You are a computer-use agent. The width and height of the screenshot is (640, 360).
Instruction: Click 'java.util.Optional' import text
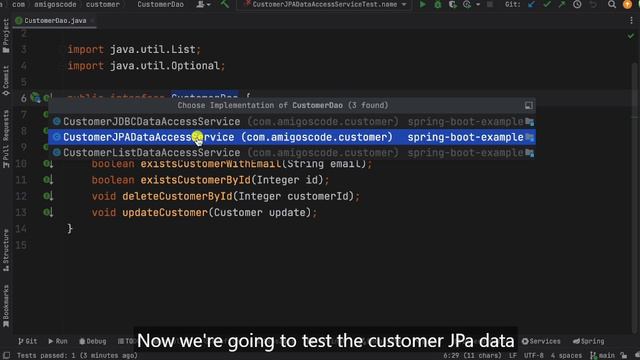point(165,66)
